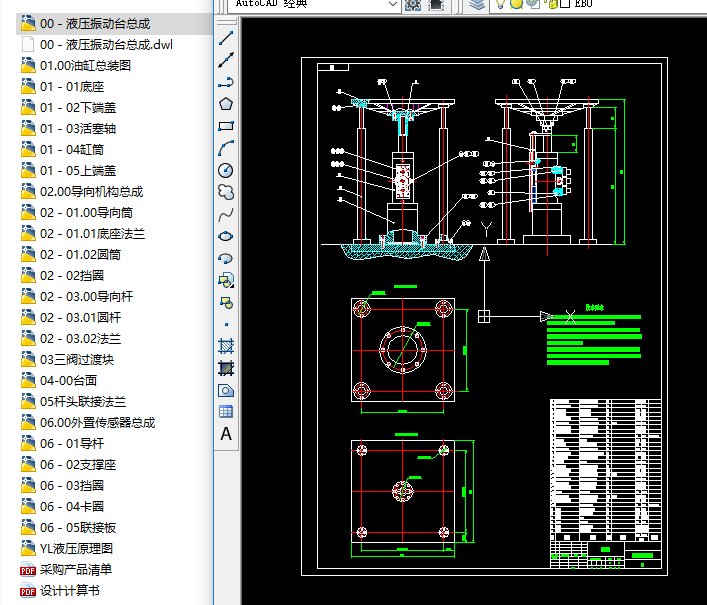Select the Table tool
Image resolution: width=707 pixels, height=605 pixels.
tap(226, 412)
